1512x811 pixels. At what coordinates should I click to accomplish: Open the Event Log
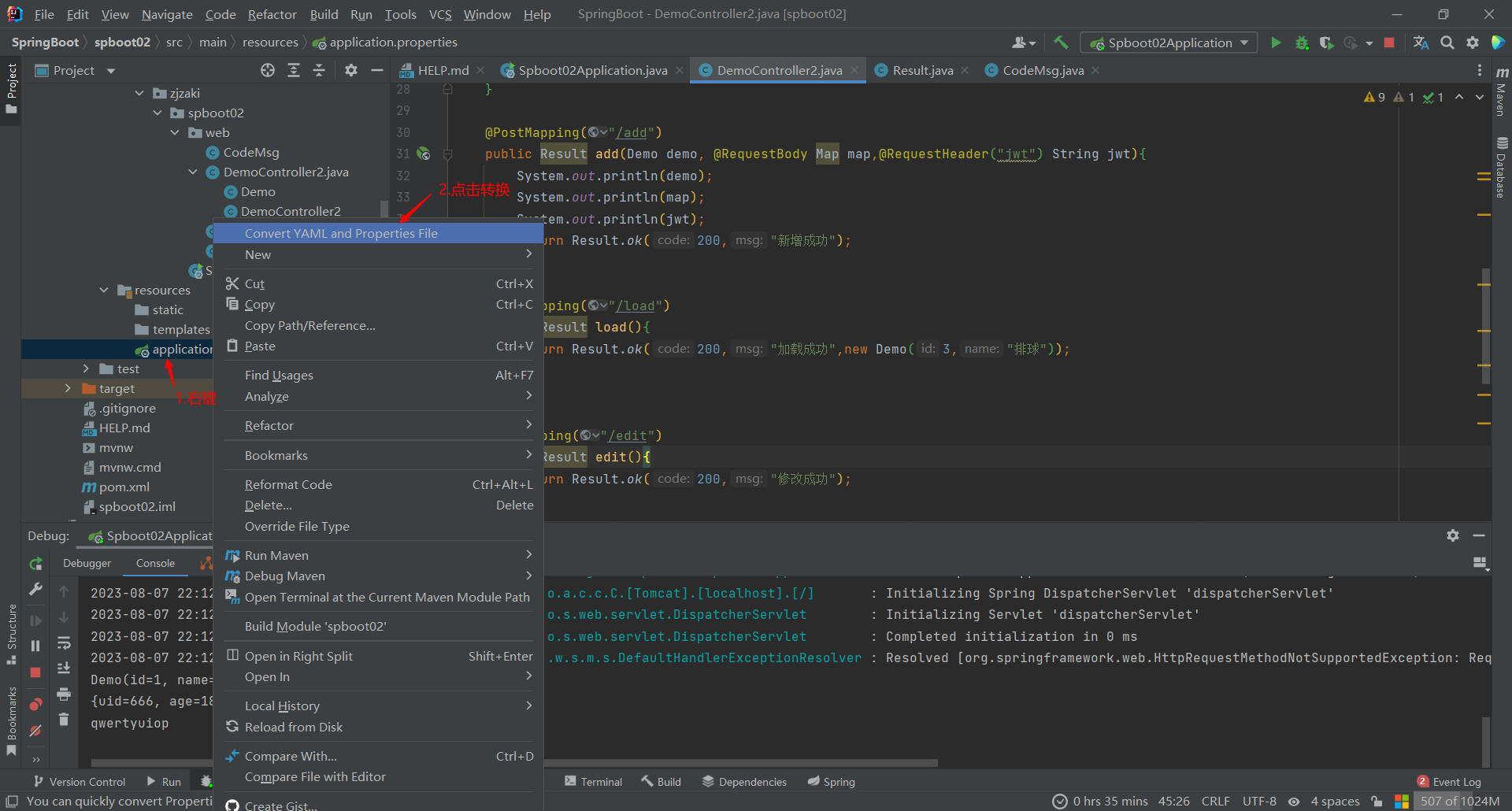(1450, 781)
